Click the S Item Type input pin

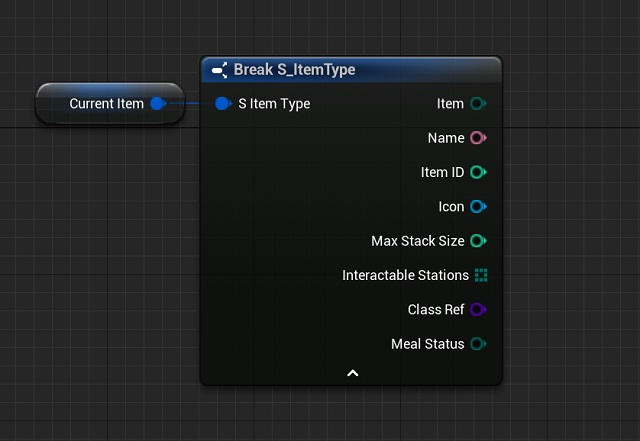click(x=223, y=104)
